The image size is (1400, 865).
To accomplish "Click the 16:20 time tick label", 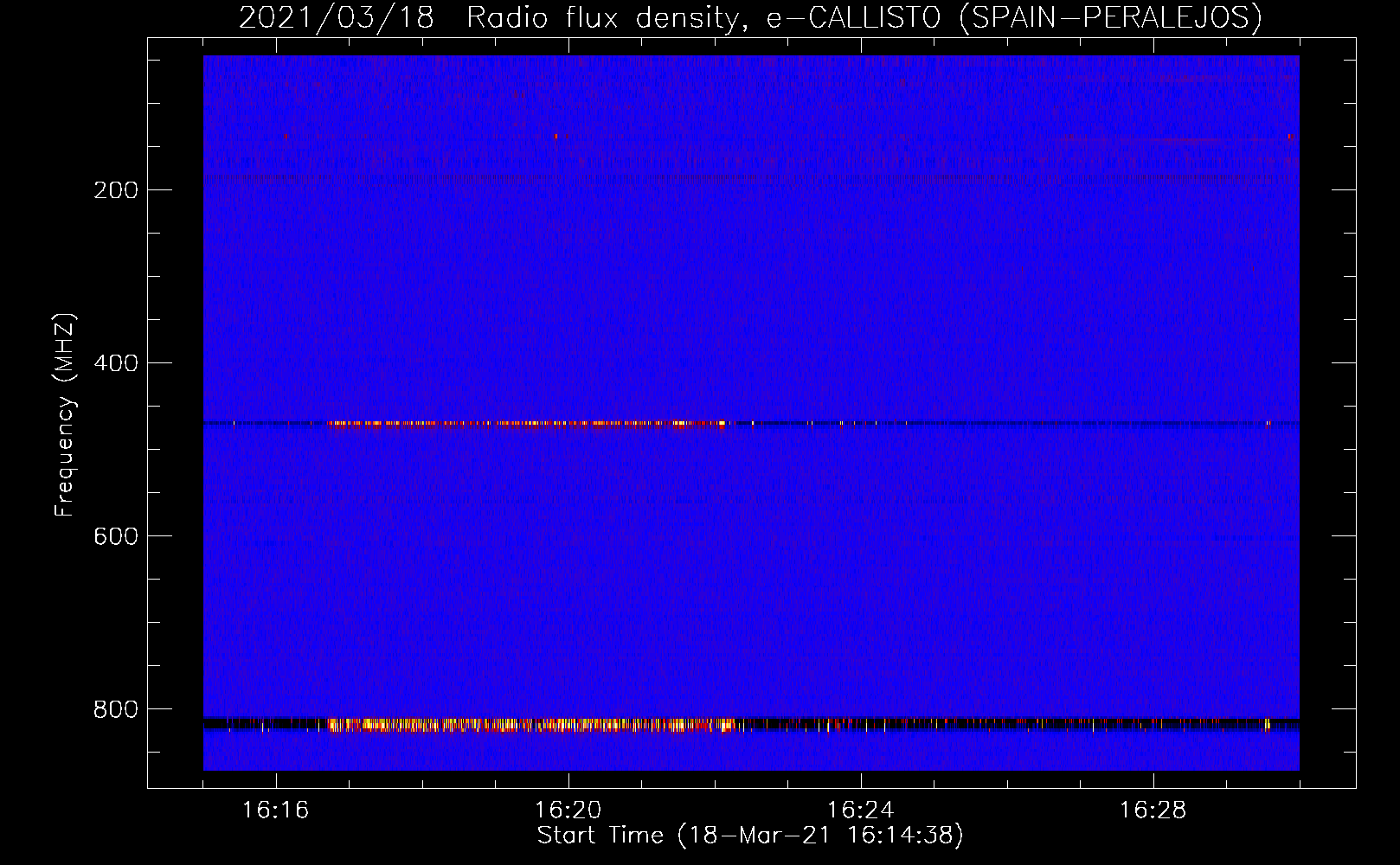I will pyautogui.click(x=568, y=811).
